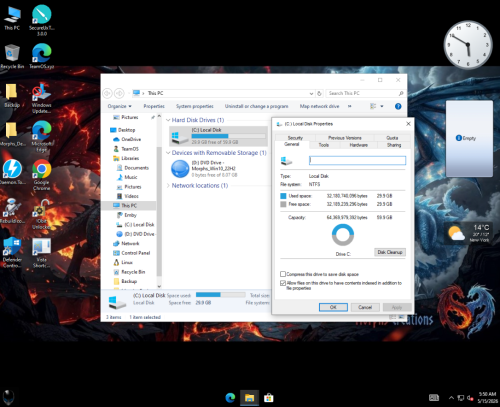Click Uninstall or change a program

pyautogui.click(x=256, y=106)
